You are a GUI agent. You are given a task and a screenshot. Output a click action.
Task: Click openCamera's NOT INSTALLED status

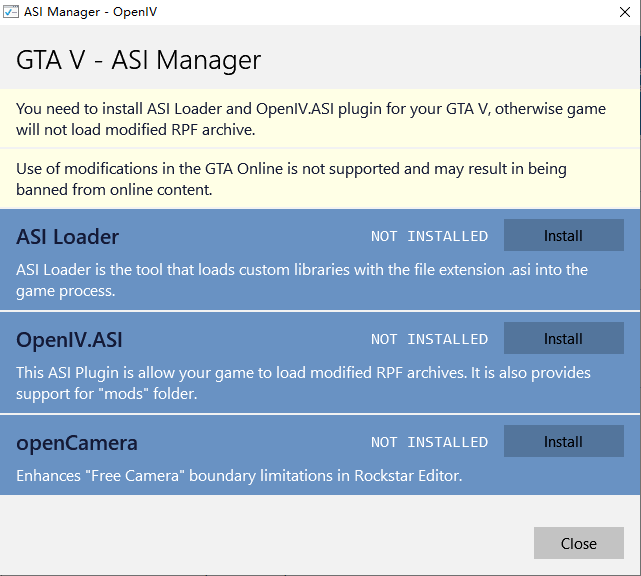[x=429, y=443]
